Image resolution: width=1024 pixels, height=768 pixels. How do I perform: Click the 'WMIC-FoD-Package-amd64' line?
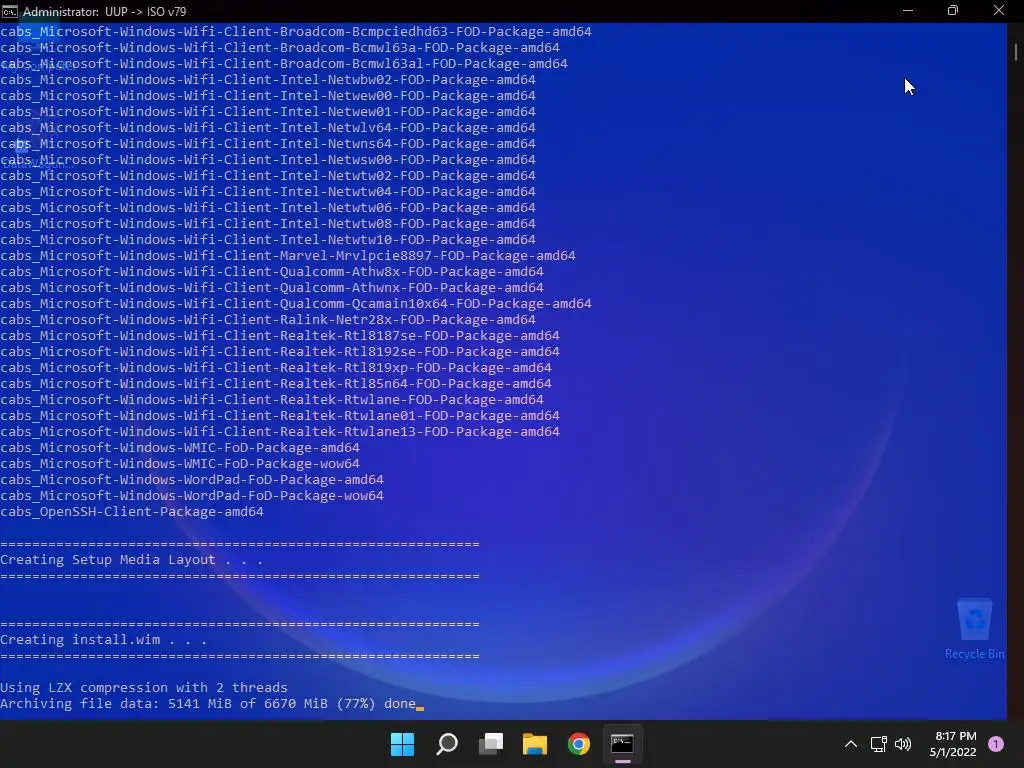point(180,448)
